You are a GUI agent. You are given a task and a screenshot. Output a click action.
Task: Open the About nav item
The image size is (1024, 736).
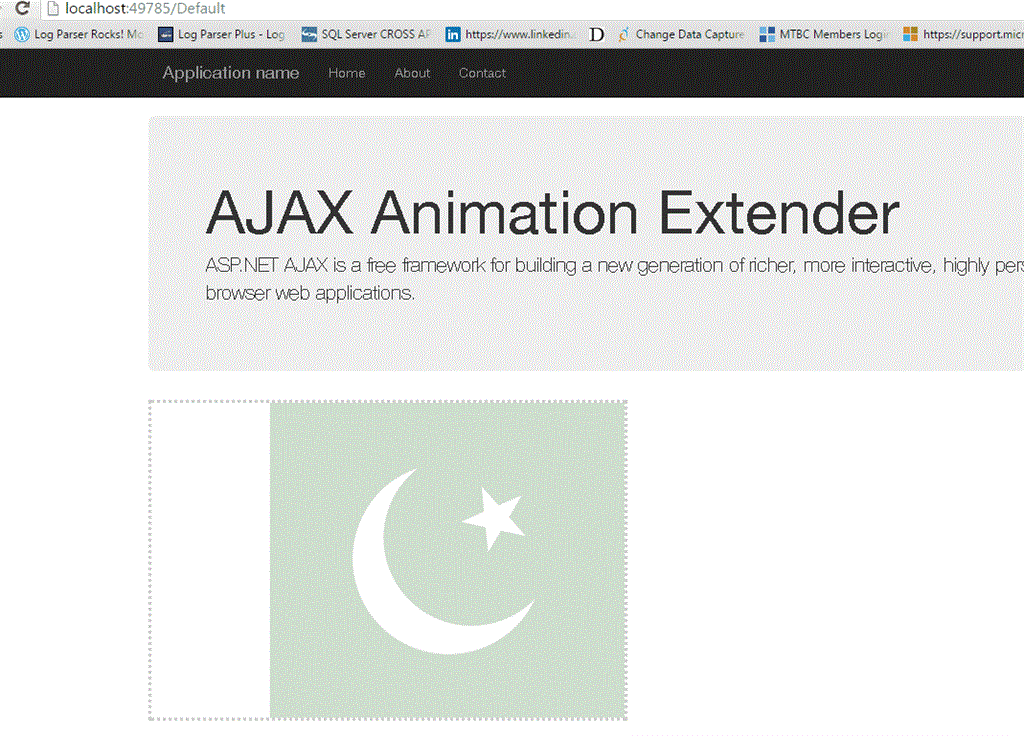click(412, 73)
